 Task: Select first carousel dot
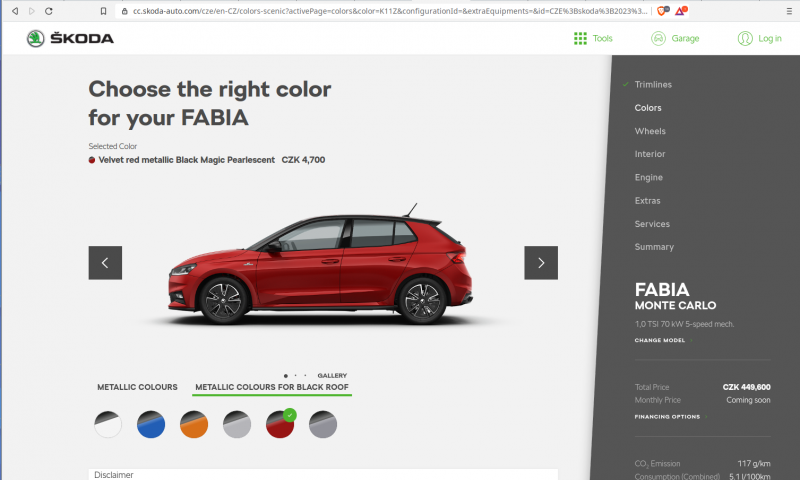click(286, 376)
